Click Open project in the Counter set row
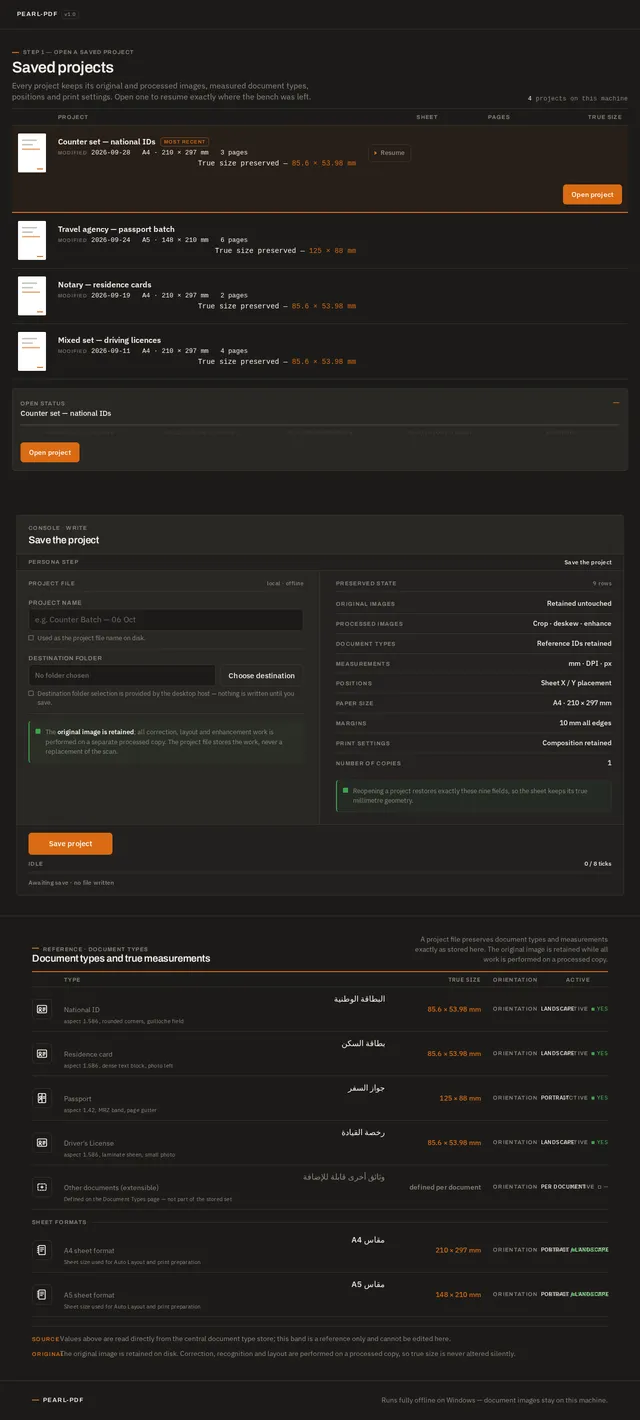This screenshot has width=640, height=1420. coord(592,195)
